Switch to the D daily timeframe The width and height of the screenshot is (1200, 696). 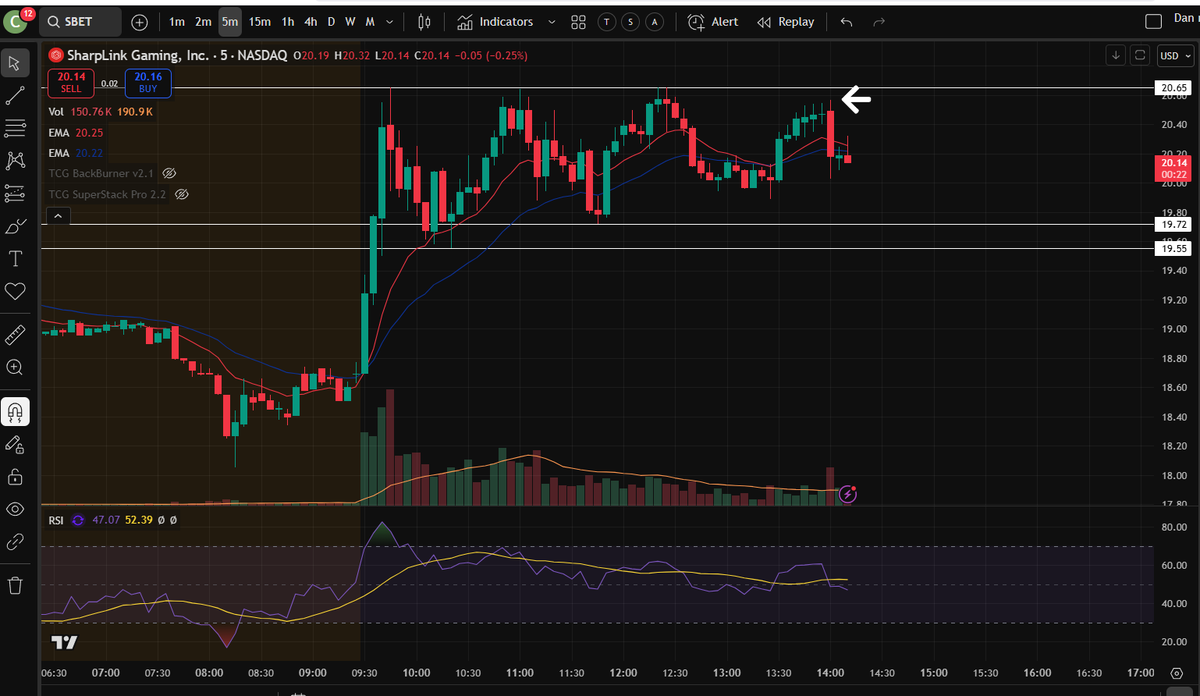[332, 21]
